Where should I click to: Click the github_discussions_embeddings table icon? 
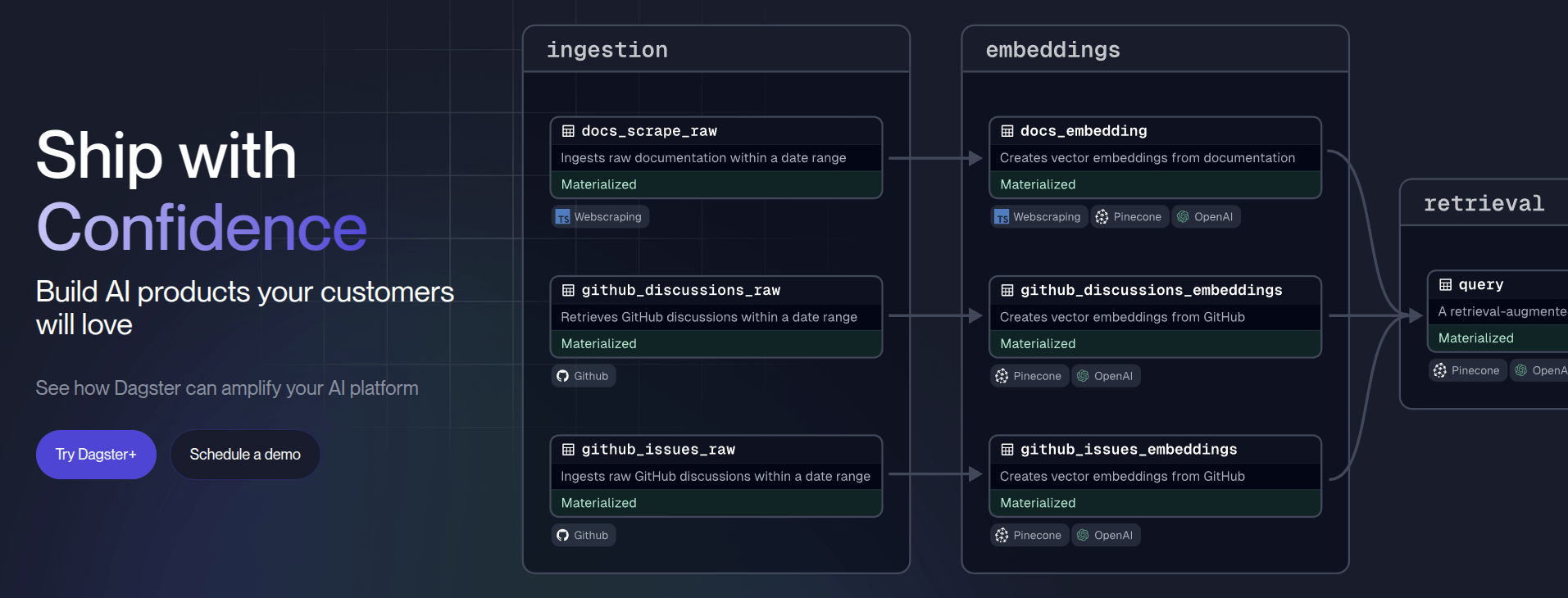pyautogui.click(x=1007, y=290)
